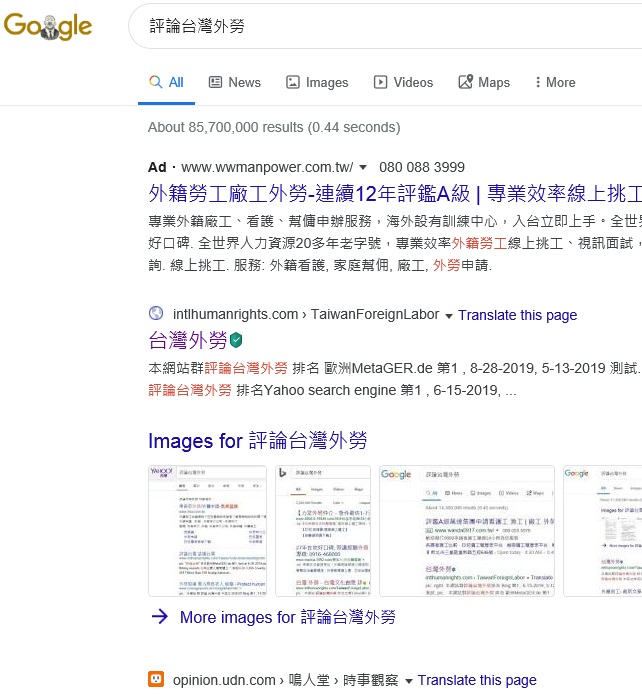Screen dimensions: 642x694
Task: Click the play icon beside Videos
Action: (x=381, y=82)
